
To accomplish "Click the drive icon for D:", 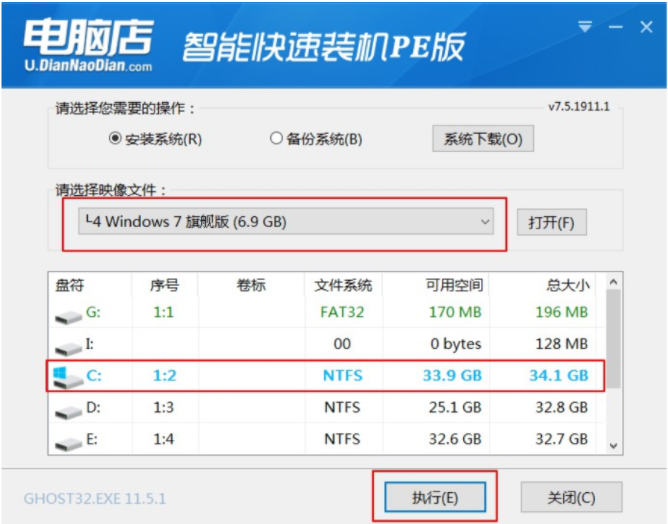I will click(68, 412).
